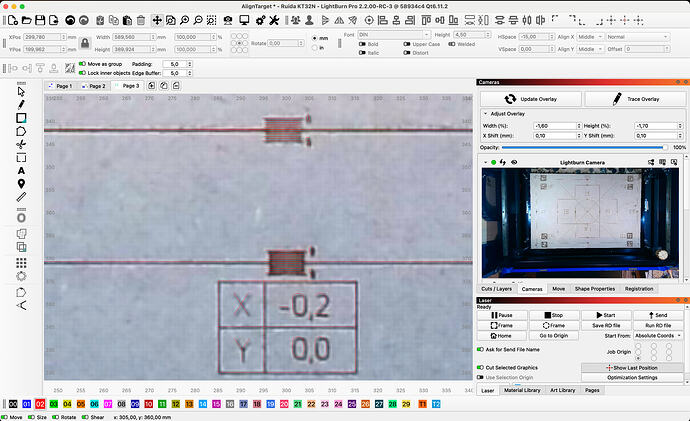690x421 pixels.
Task: Select the mm units radio button
Action: pos(315,38)
